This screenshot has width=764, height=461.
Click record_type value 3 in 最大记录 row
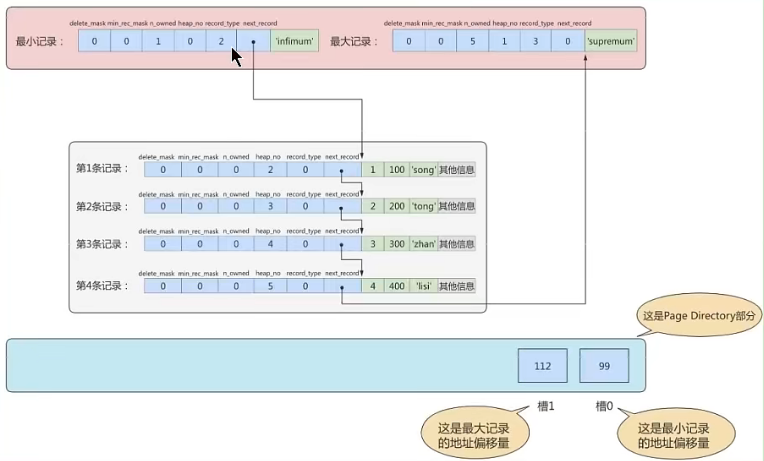click(x=535, y=41)
